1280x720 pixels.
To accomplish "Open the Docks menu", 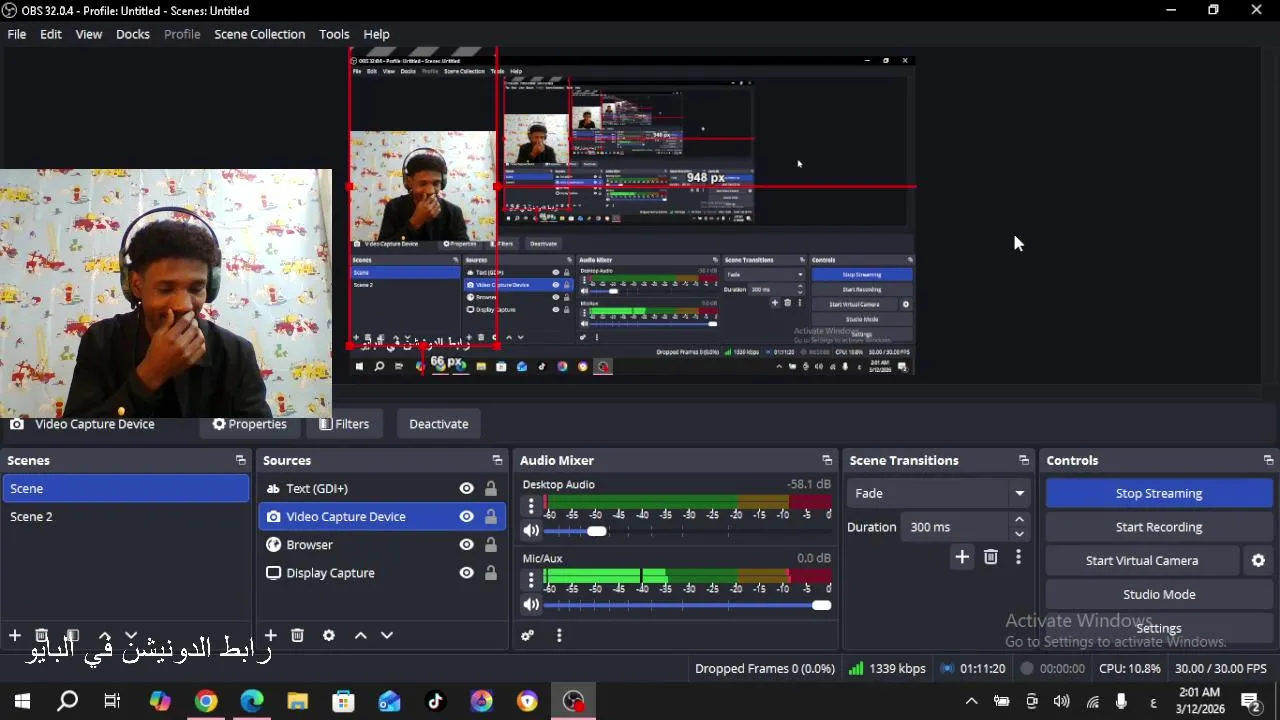I will 133,34.
